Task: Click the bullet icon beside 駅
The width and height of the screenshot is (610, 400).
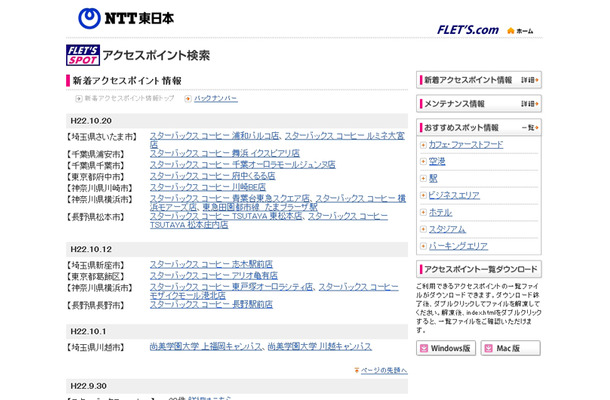Action: [423, 179]
